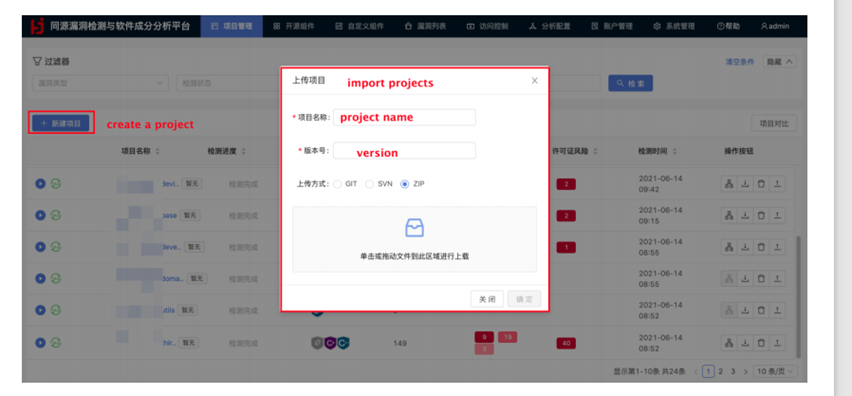
Task: Click the 项目名称 project name input field
Action: coord(404,117)
